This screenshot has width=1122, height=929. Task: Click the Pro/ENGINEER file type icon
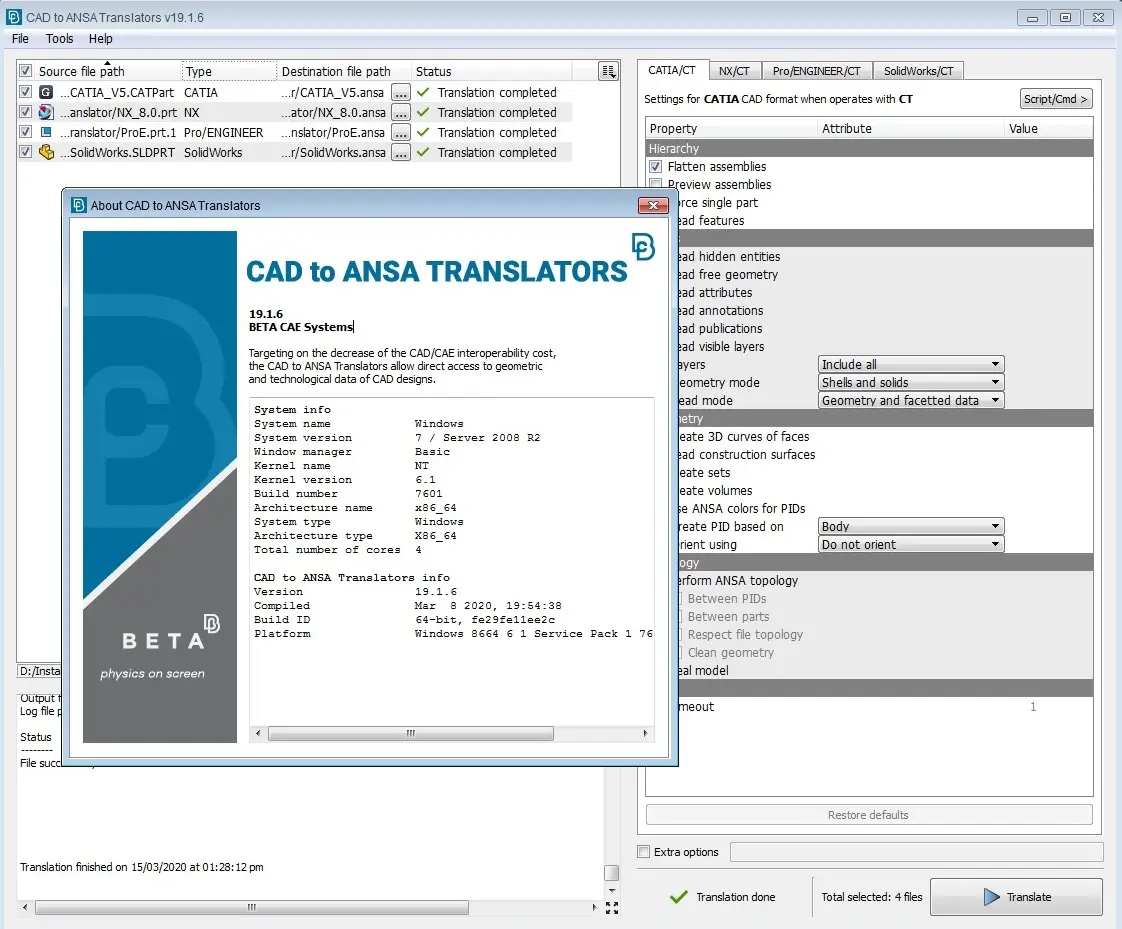[46, 132]
